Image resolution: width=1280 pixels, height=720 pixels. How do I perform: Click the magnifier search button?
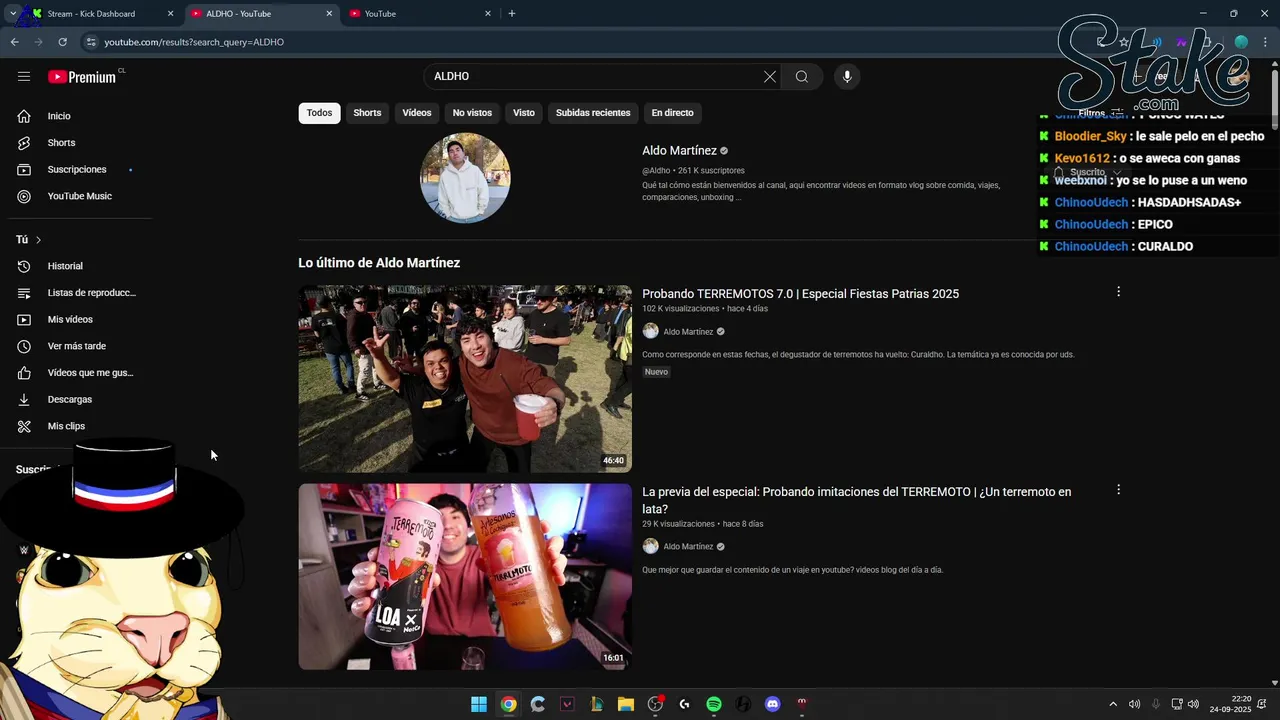tap(802, 76)
